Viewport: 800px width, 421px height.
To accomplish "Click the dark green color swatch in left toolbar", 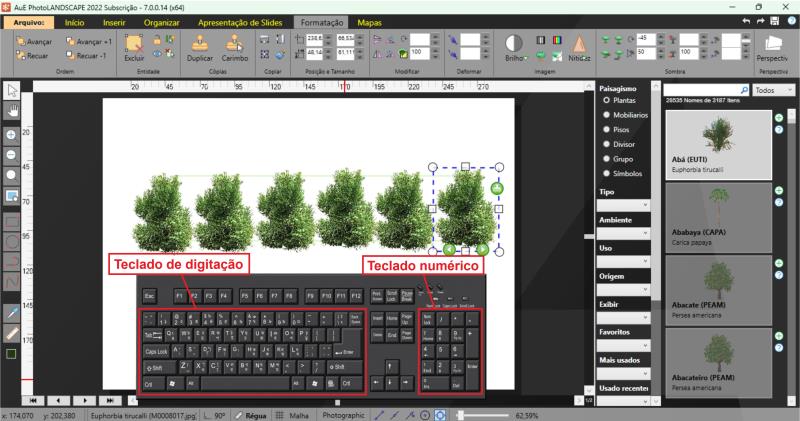I will pos(11,354).
